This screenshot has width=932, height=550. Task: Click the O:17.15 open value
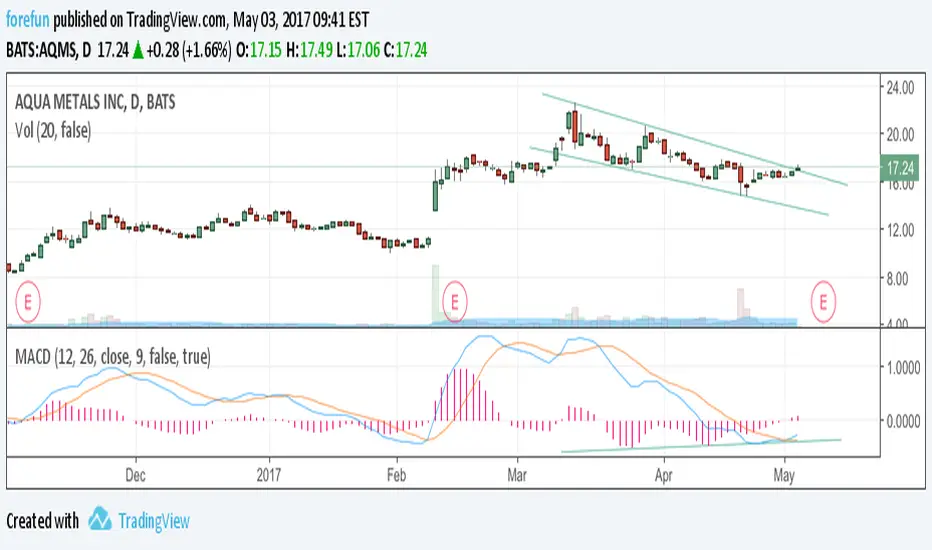(x=259, y=50)
